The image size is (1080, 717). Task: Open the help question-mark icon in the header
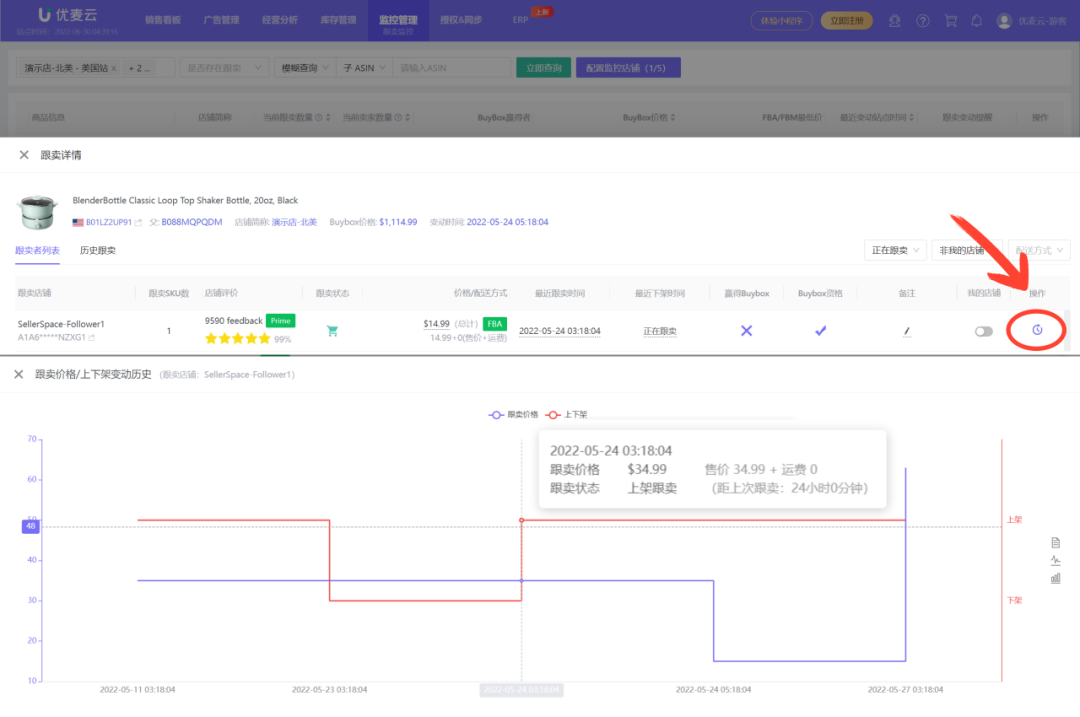[x=923, y=20]
